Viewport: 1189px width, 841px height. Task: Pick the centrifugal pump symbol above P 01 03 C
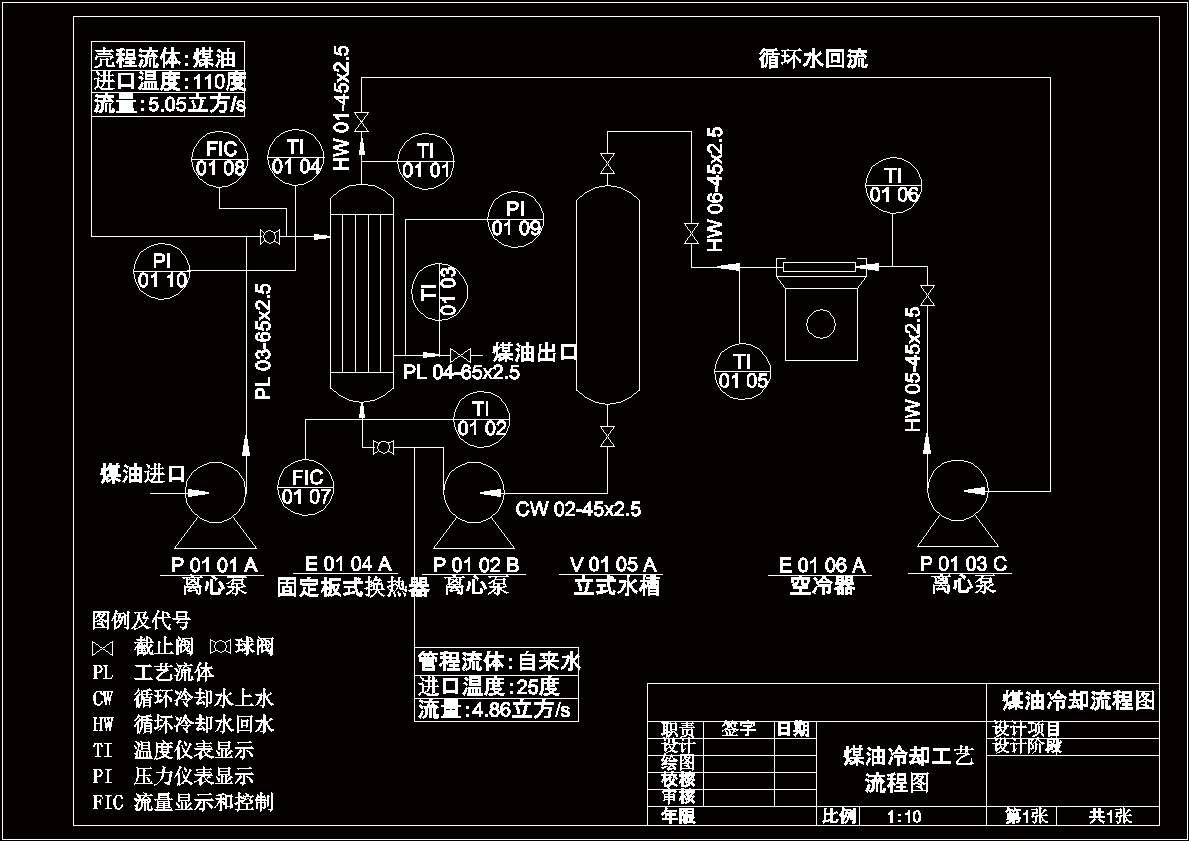point(957,503)
